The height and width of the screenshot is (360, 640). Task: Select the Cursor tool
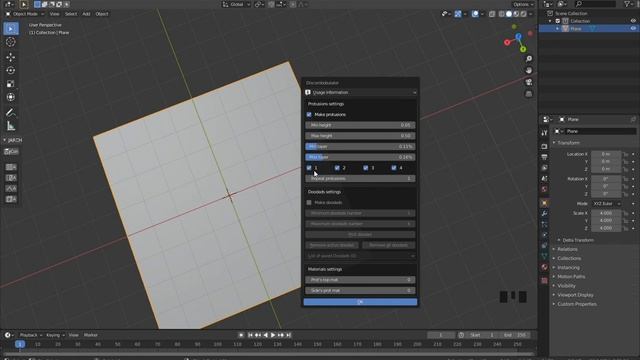tap(11, 42)
